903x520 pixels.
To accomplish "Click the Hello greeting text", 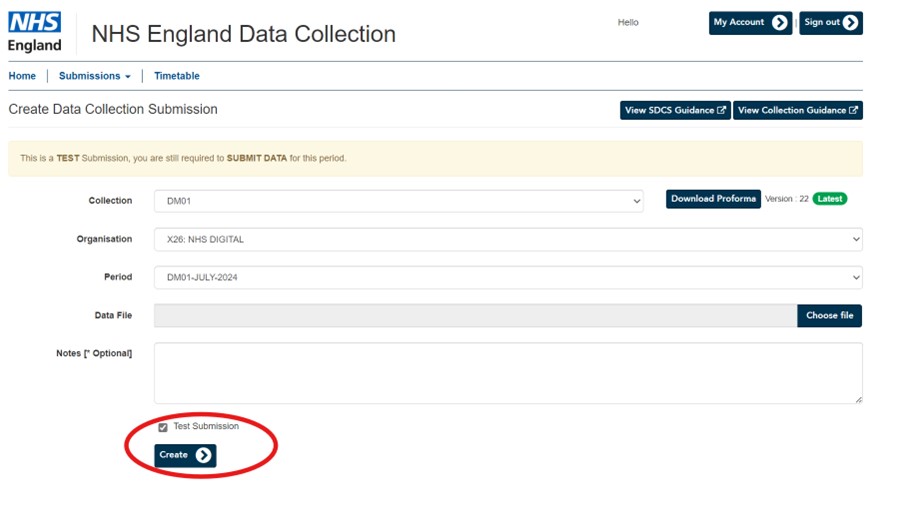I will tap(628, 22).
